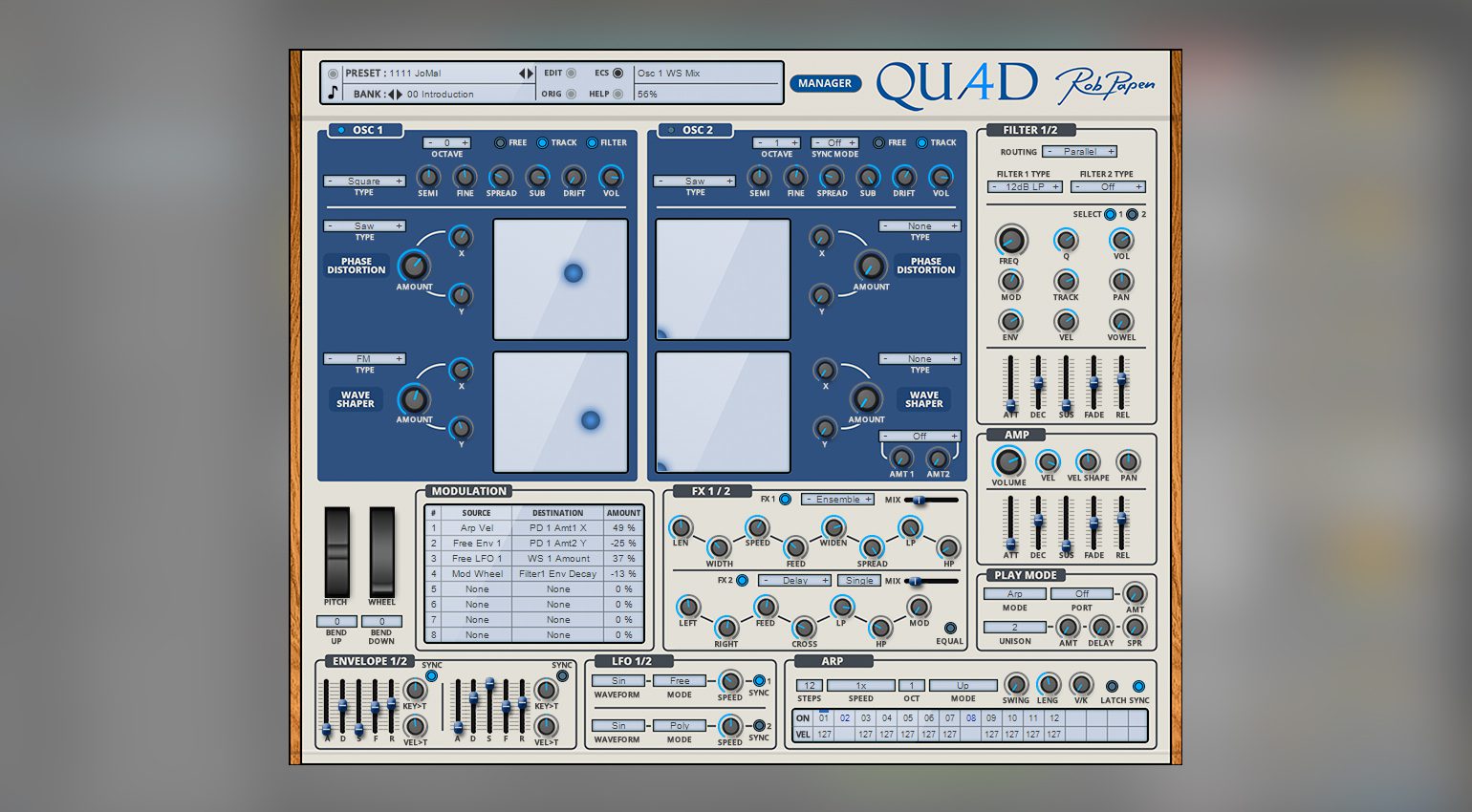This screenshot has width=1472, height=812.
Task: Toggle OSC 1 TRACK option
Action: click(x=542, y=142)
